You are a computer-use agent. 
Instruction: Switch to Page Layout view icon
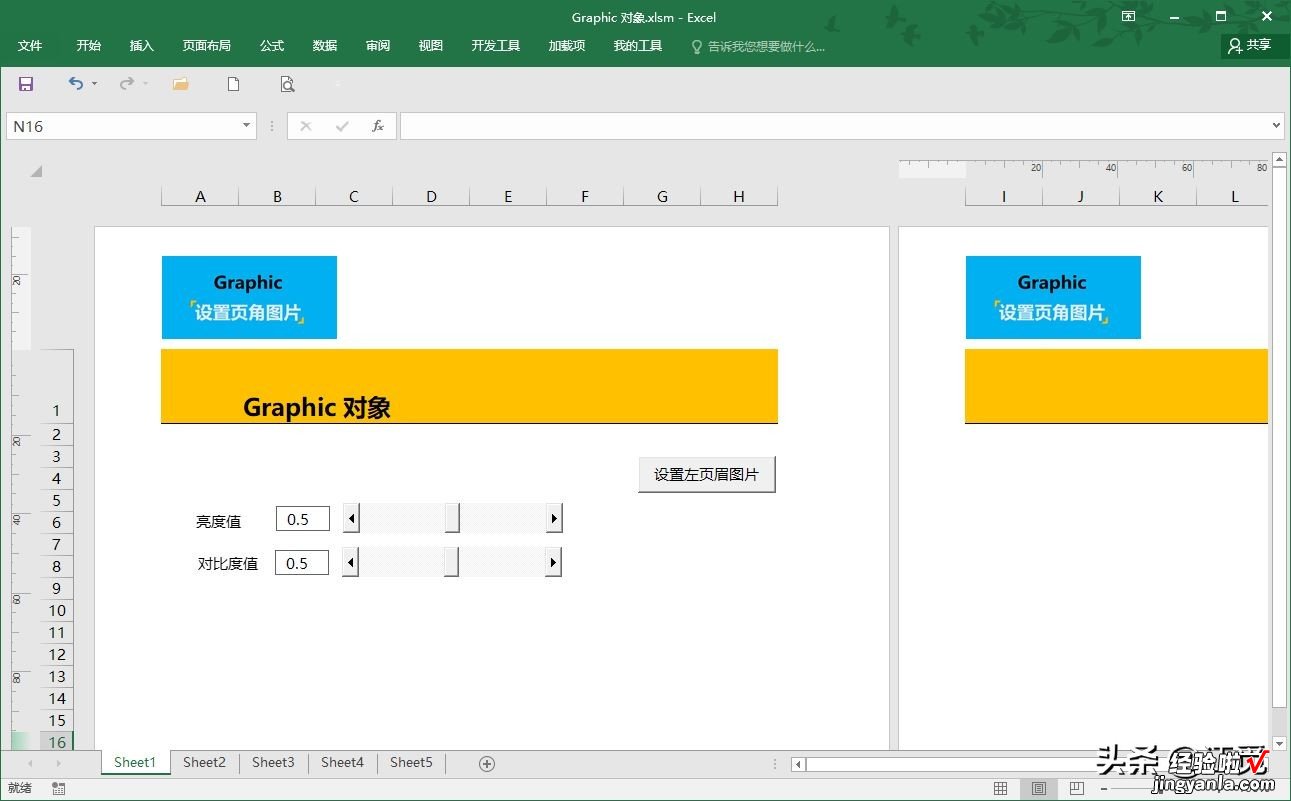[1039, 788]
